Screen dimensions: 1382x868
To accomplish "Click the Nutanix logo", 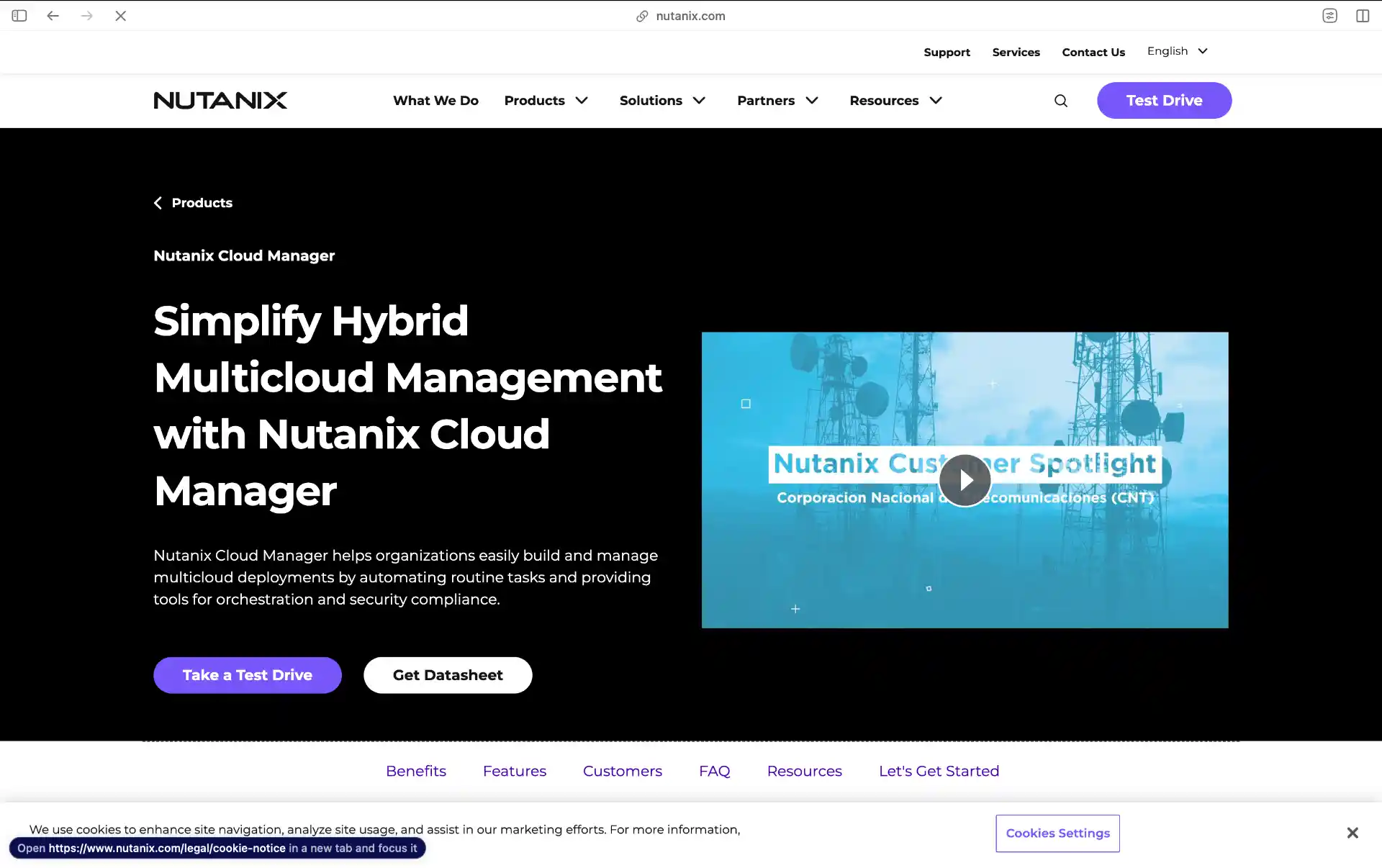I will point(220,101).
